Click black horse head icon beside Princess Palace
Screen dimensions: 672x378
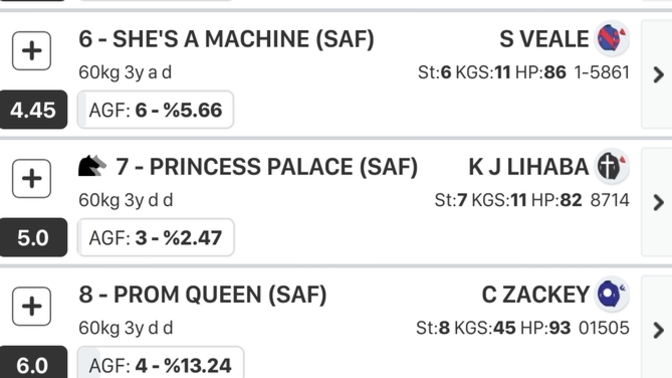click(92, 166)
